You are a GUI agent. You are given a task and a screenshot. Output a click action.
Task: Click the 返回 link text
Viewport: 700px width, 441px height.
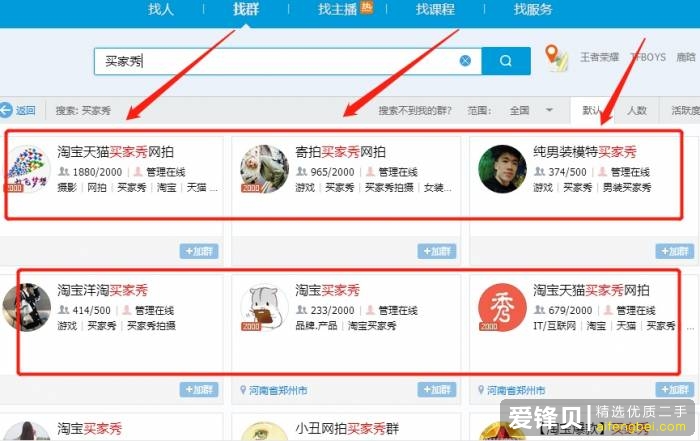25,110
